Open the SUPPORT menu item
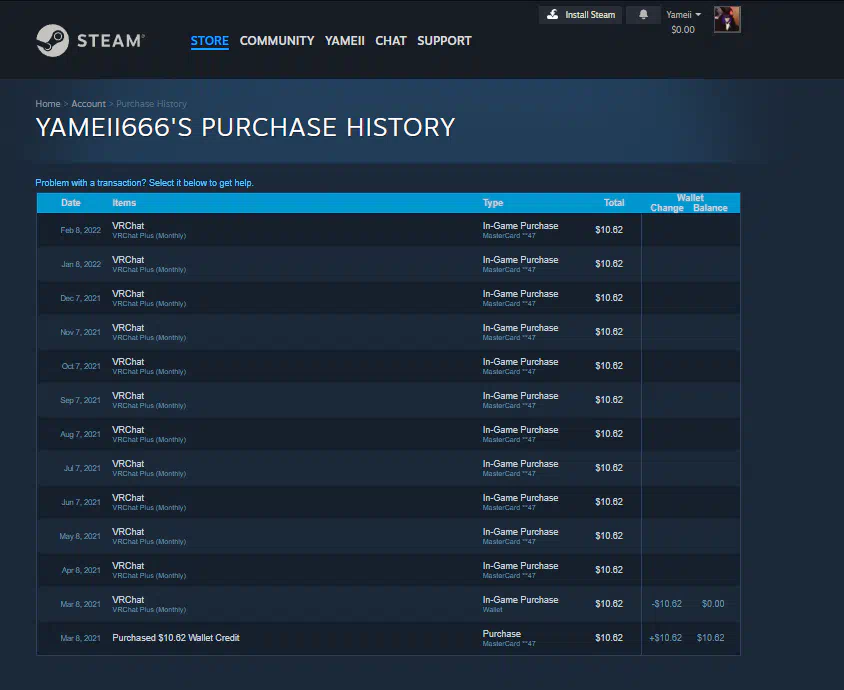 tap(444, 41)
